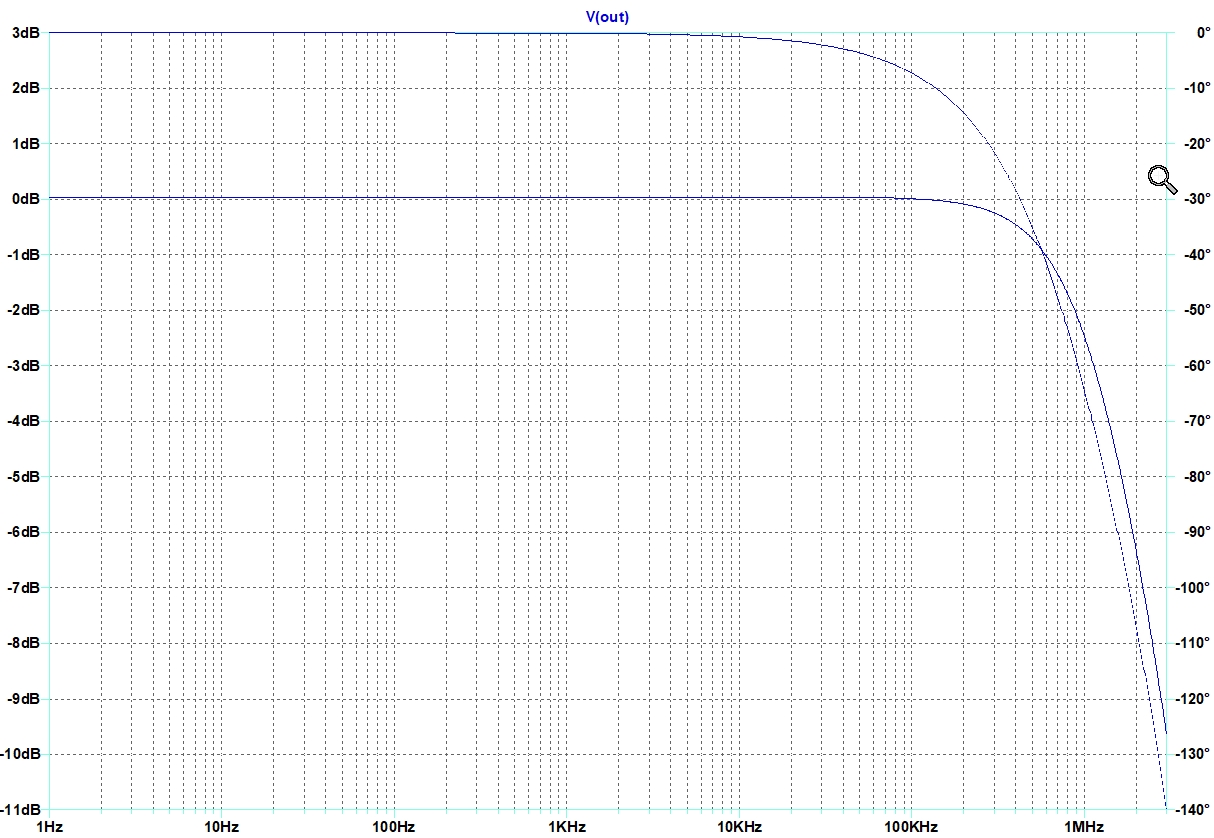Click the -140° phase axis label
The image size is (1214, 838).
coord(1195,809)
